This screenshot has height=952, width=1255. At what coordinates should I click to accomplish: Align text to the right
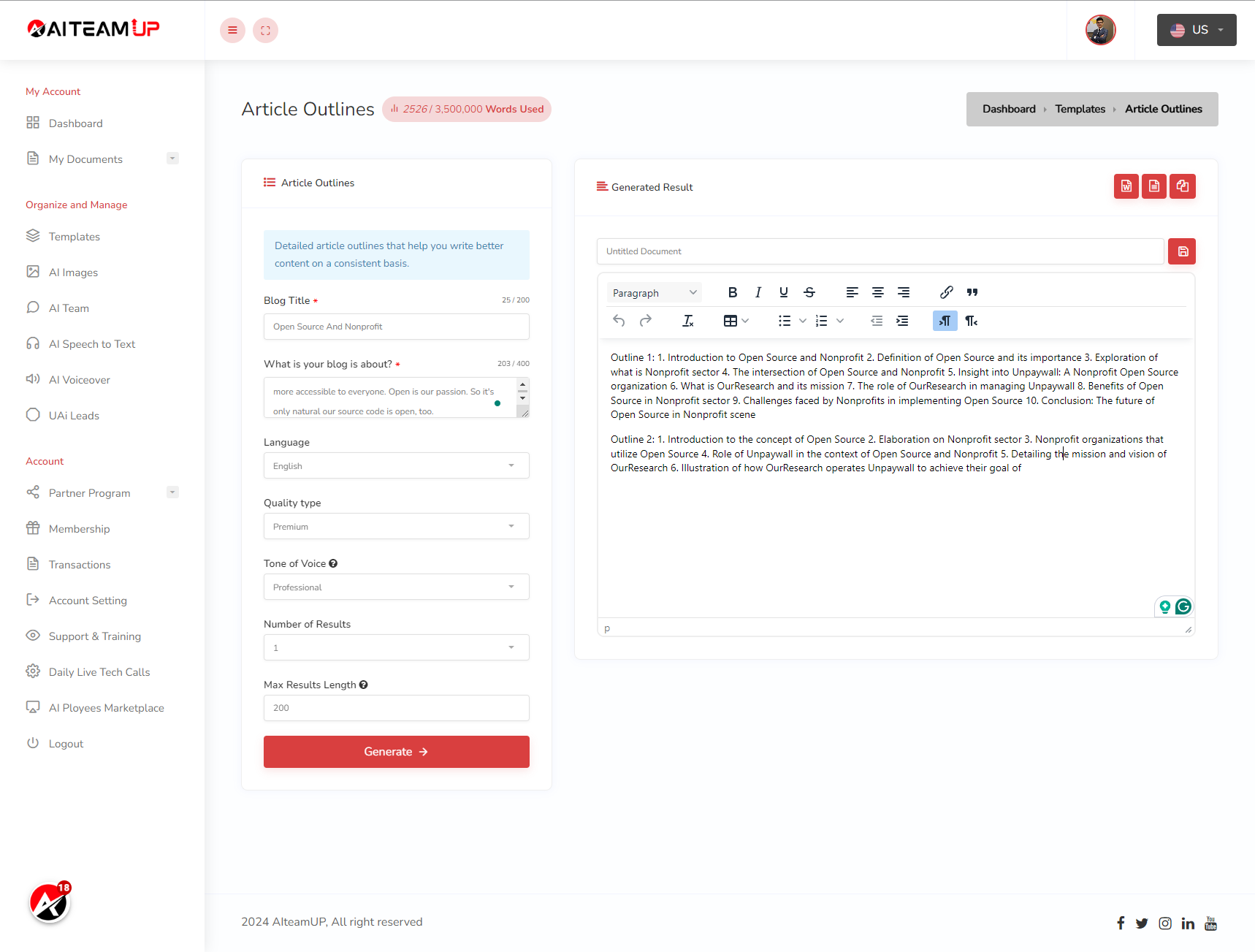coord(904,292)
